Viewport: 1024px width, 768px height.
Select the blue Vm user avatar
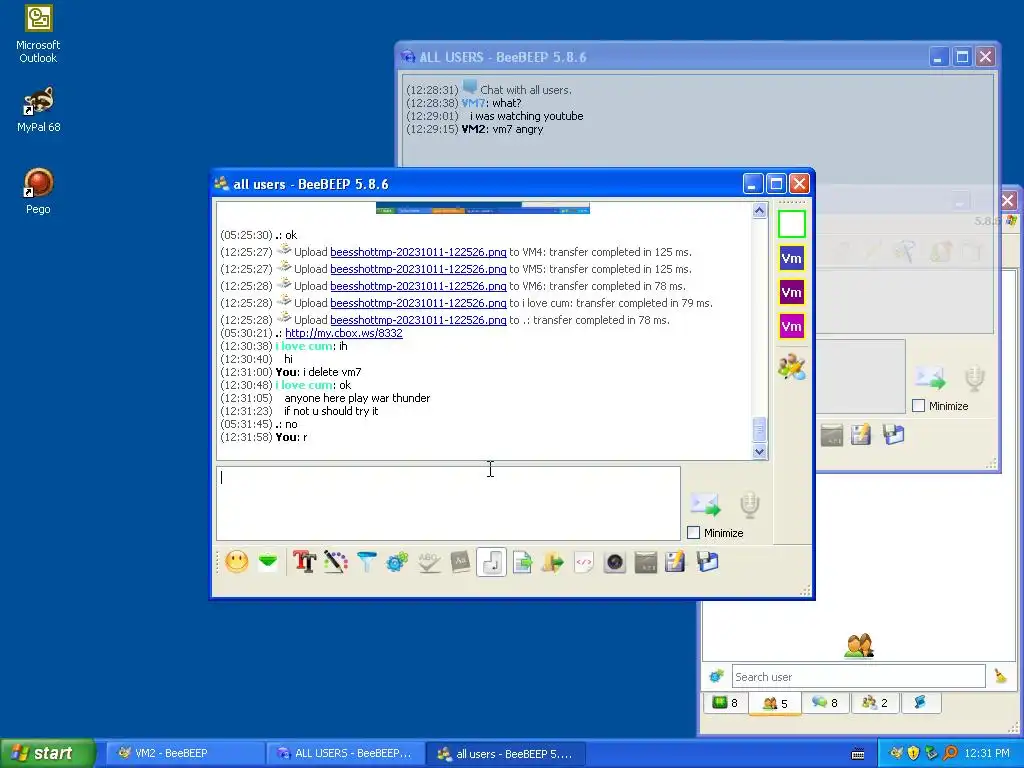click(792, 258)
